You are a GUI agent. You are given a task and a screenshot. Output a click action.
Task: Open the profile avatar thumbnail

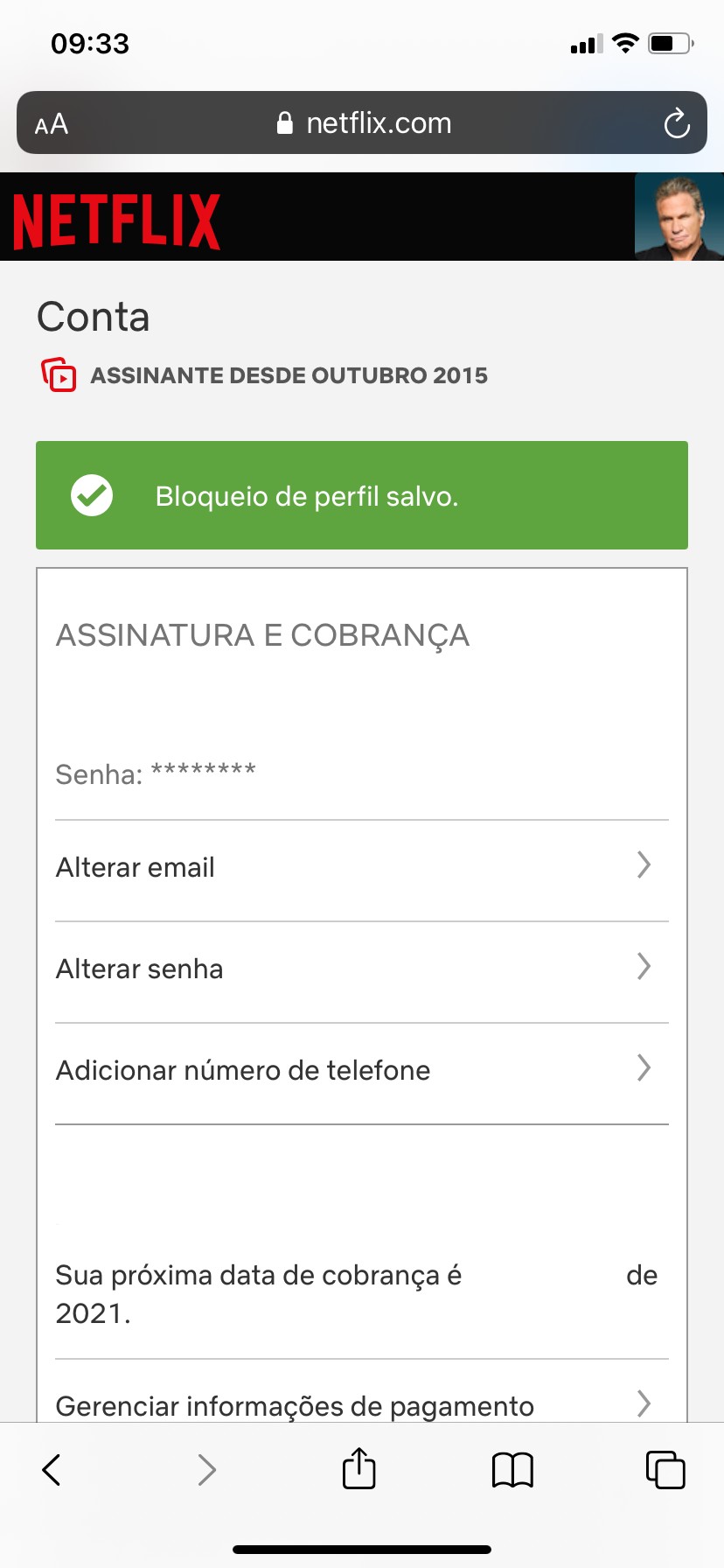(679, 217)
